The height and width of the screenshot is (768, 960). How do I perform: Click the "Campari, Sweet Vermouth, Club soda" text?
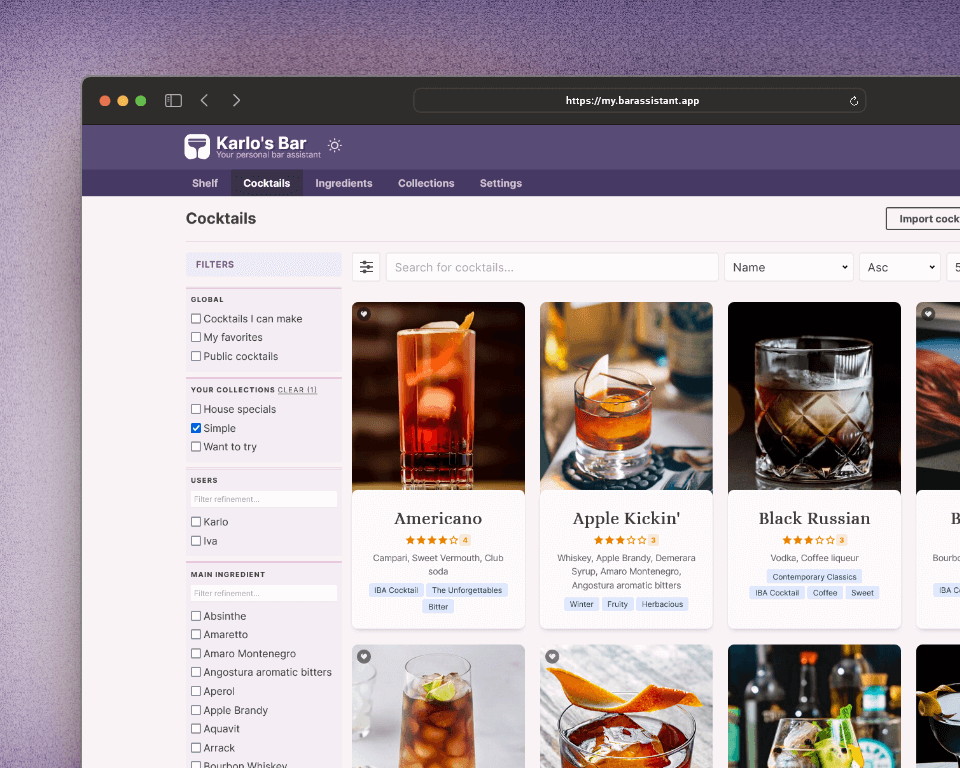(x=438, y=564)
